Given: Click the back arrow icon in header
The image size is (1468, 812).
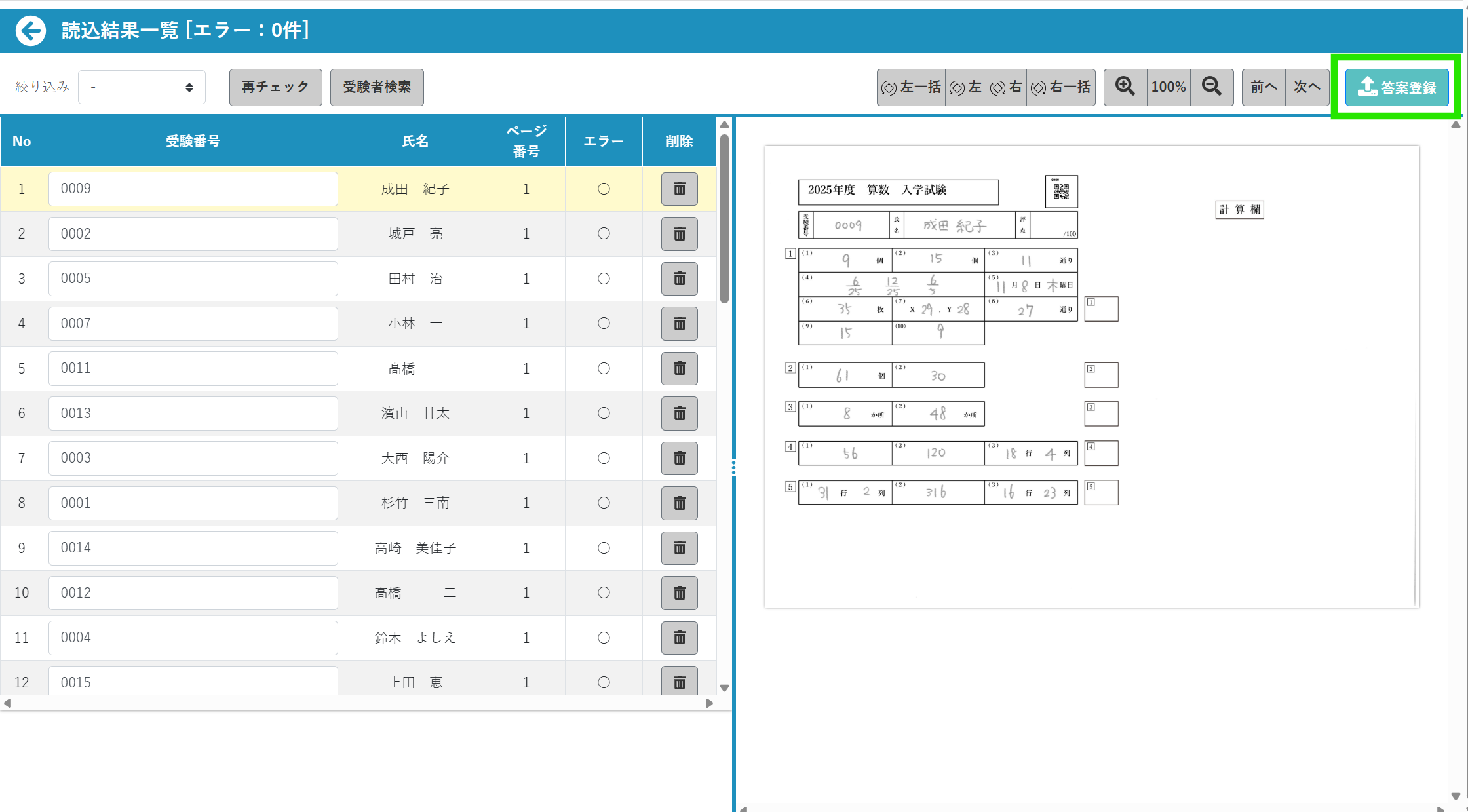Looking at the screenshot, I should click(x=31, y=31).
